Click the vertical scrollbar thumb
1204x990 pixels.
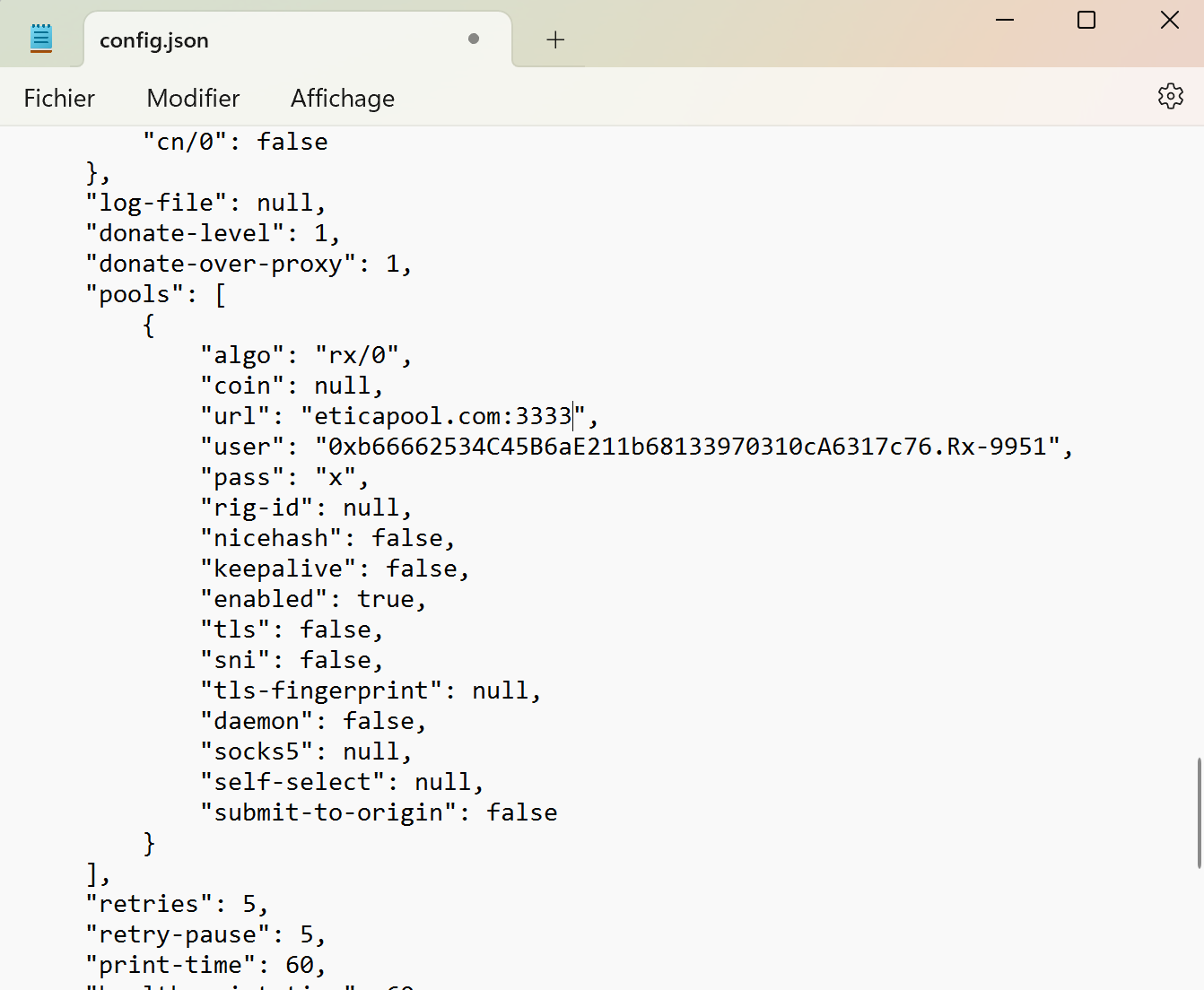tap(1199, 812)
